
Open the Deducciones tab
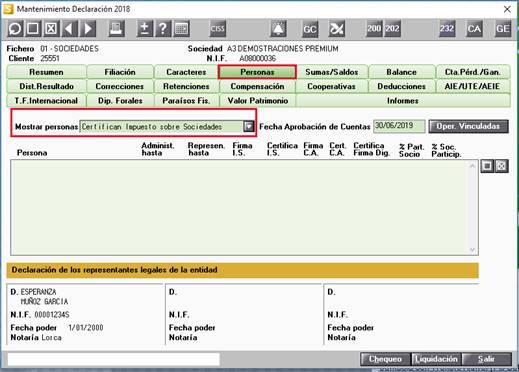click(402, 86)
